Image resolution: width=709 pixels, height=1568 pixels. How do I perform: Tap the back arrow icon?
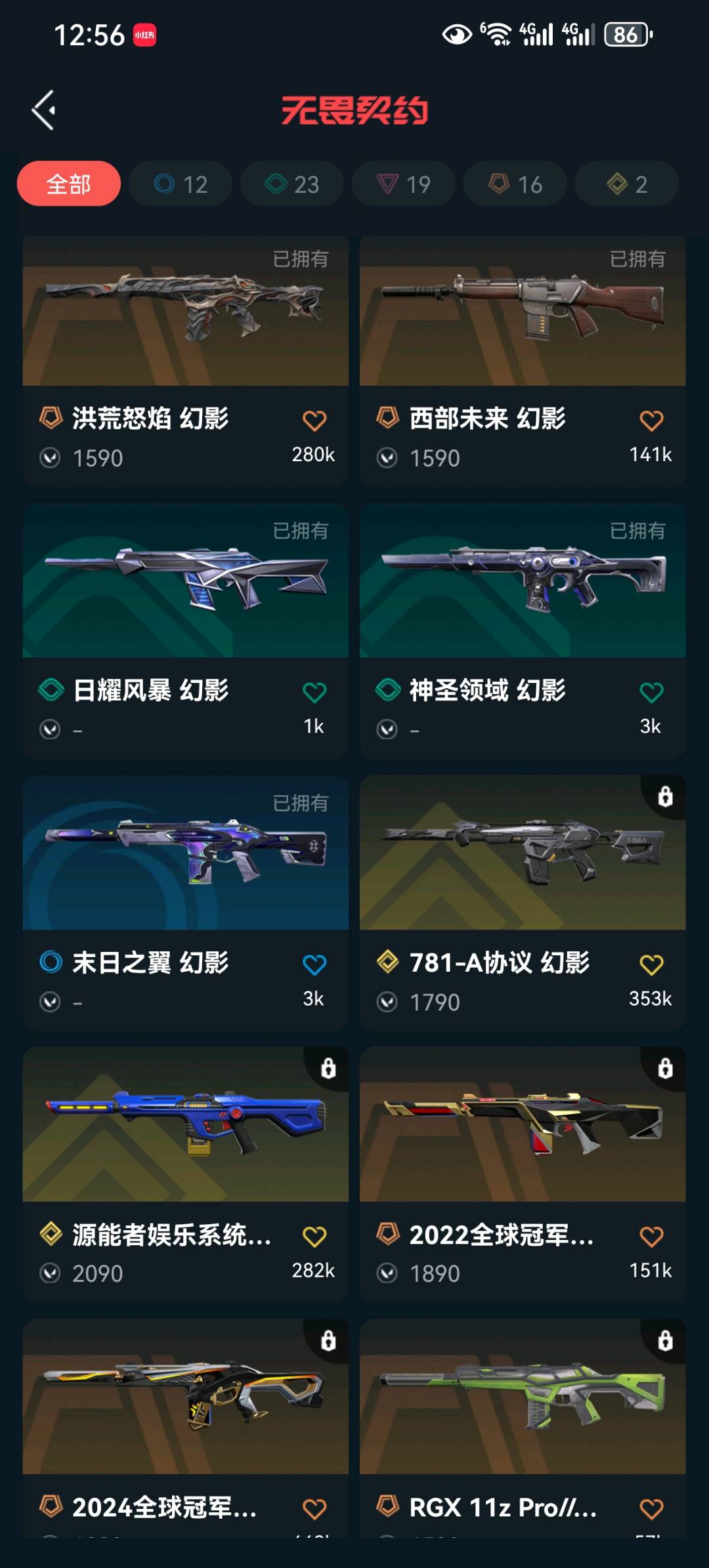coord(44,110)
